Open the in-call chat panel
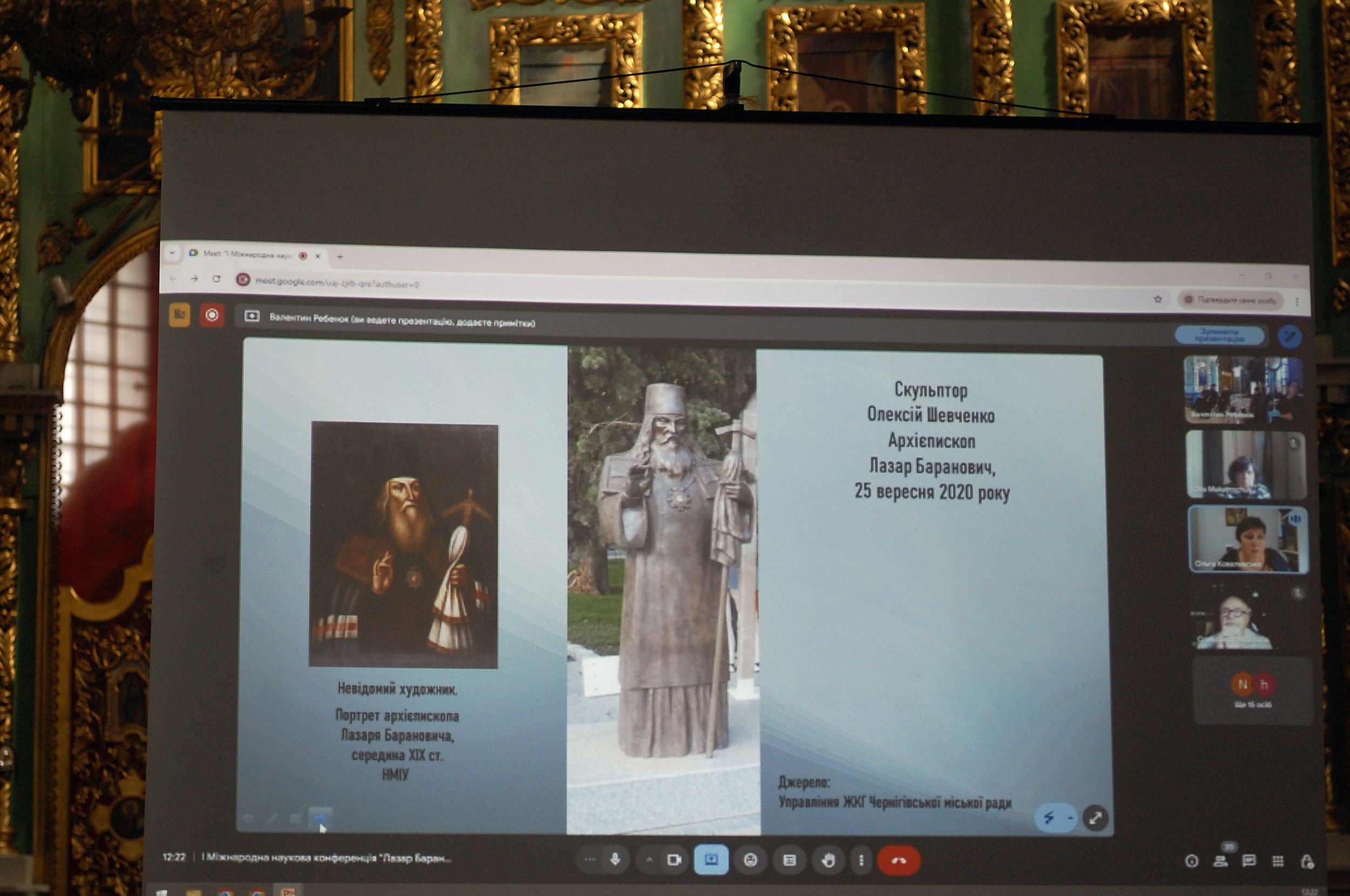The height and width of the screenshot is (896, 1350). (x=1249, y=861)
